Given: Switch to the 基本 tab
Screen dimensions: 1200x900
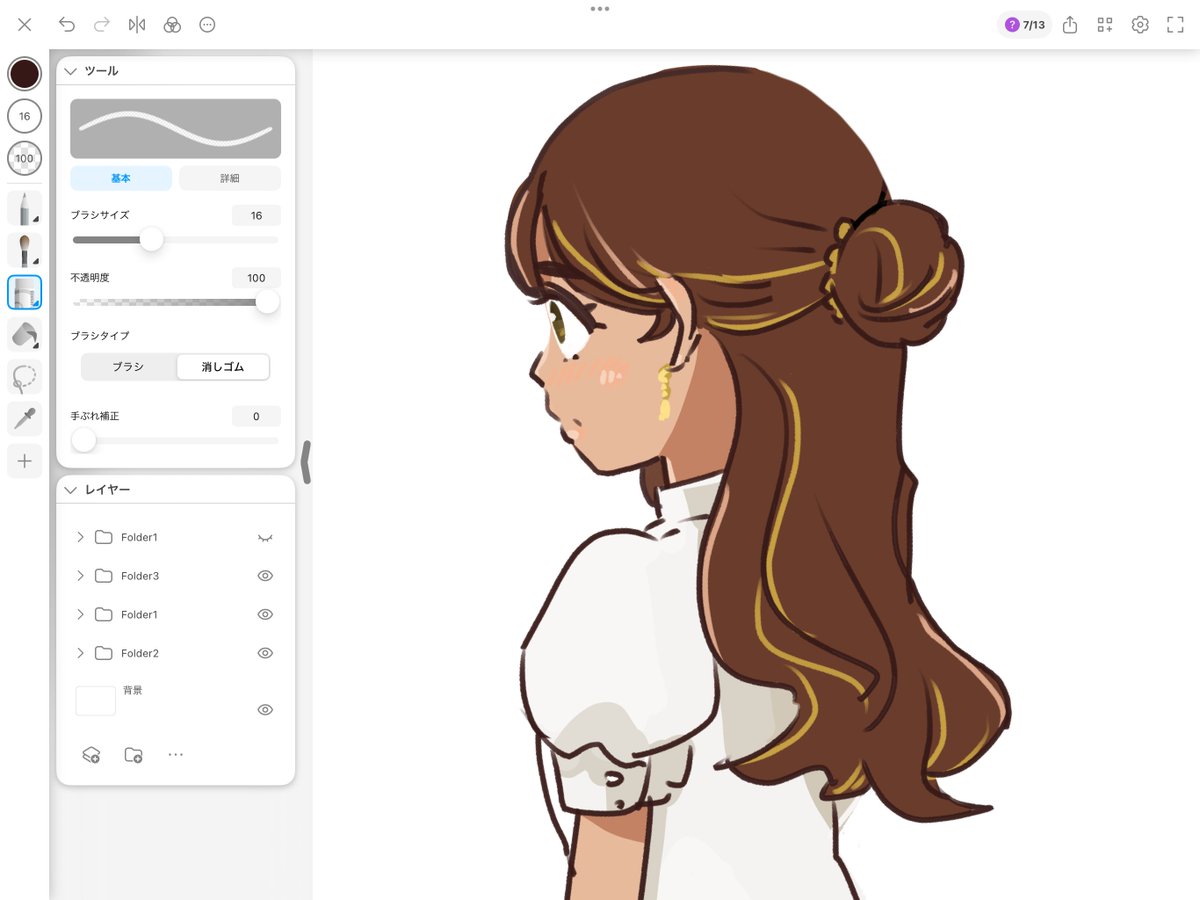Looking at the screenshot, I should click(121, 178).
